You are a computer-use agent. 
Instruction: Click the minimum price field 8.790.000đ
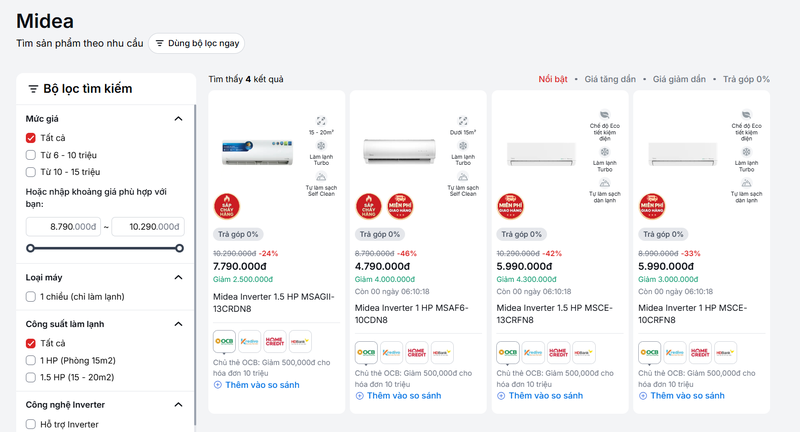coord(67,226)
